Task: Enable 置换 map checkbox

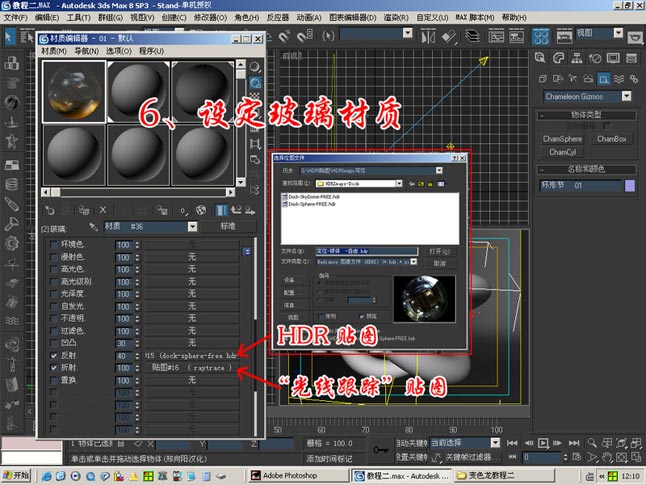Action: point(54,380)
